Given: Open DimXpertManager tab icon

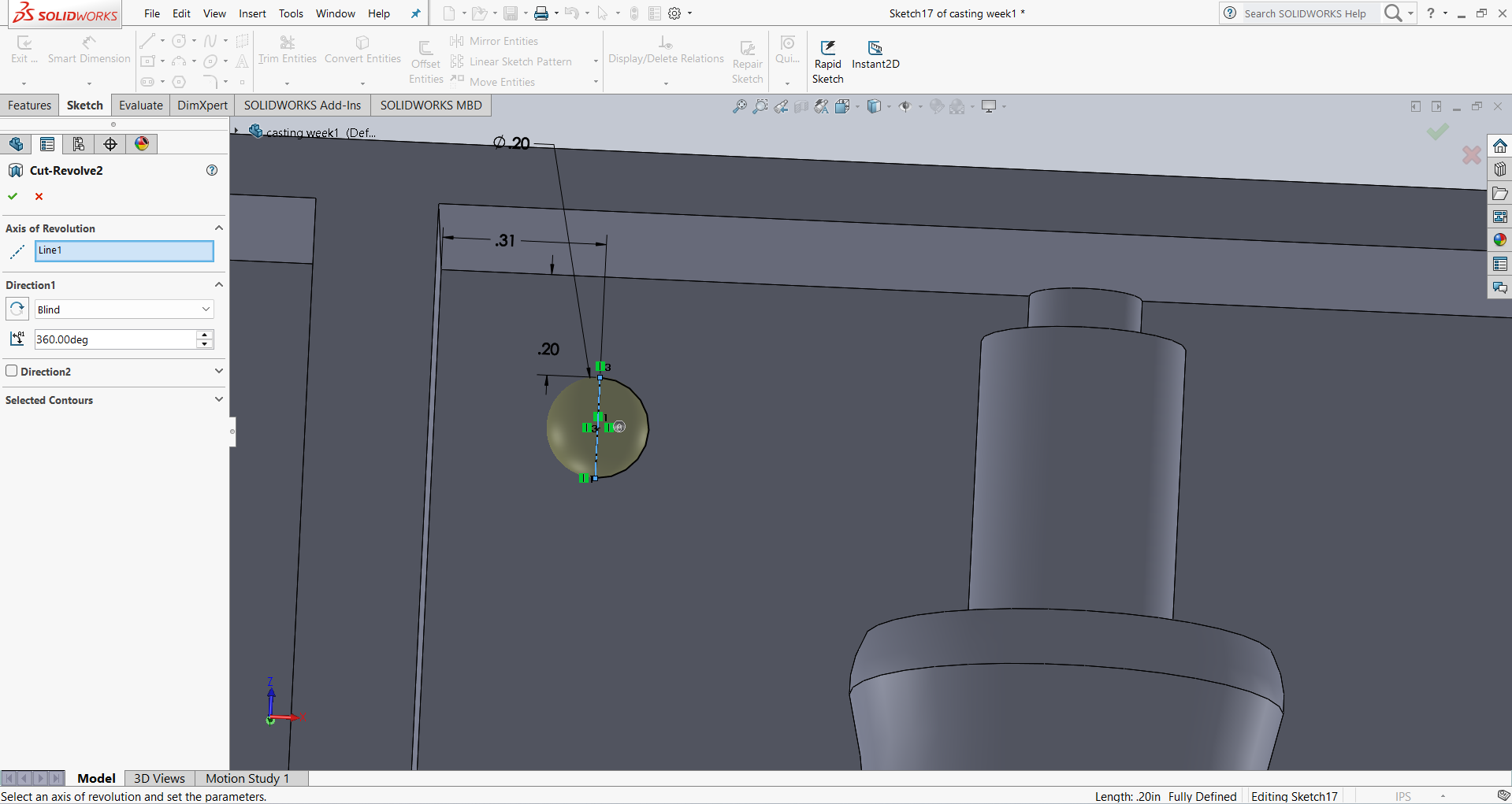Looking at the screenshot, I should [110, 144].
